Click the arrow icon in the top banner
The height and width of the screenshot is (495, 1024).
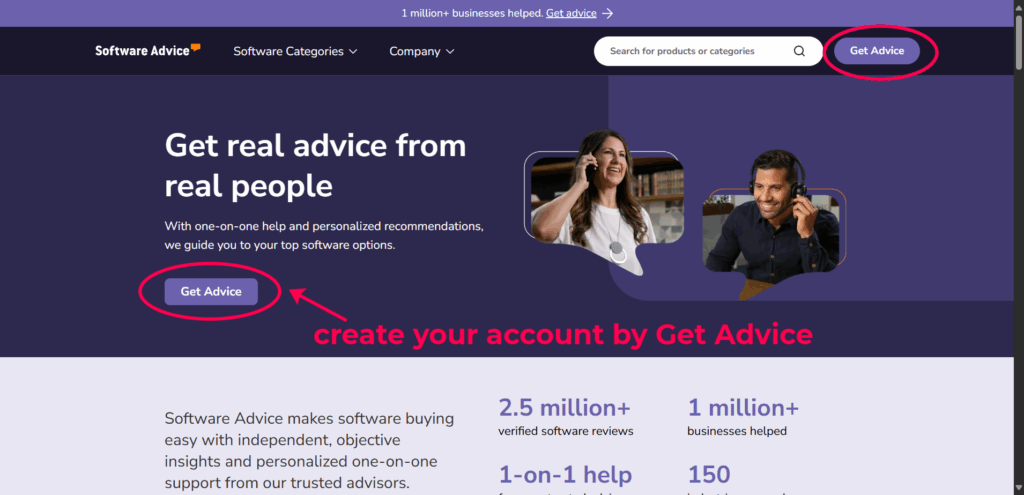[x=608, y=13]
